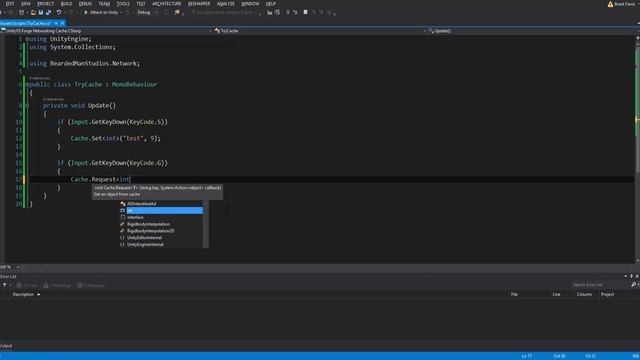Click the New Project toolbar icon
Screen dimensions: 640x360
[21, 13]
